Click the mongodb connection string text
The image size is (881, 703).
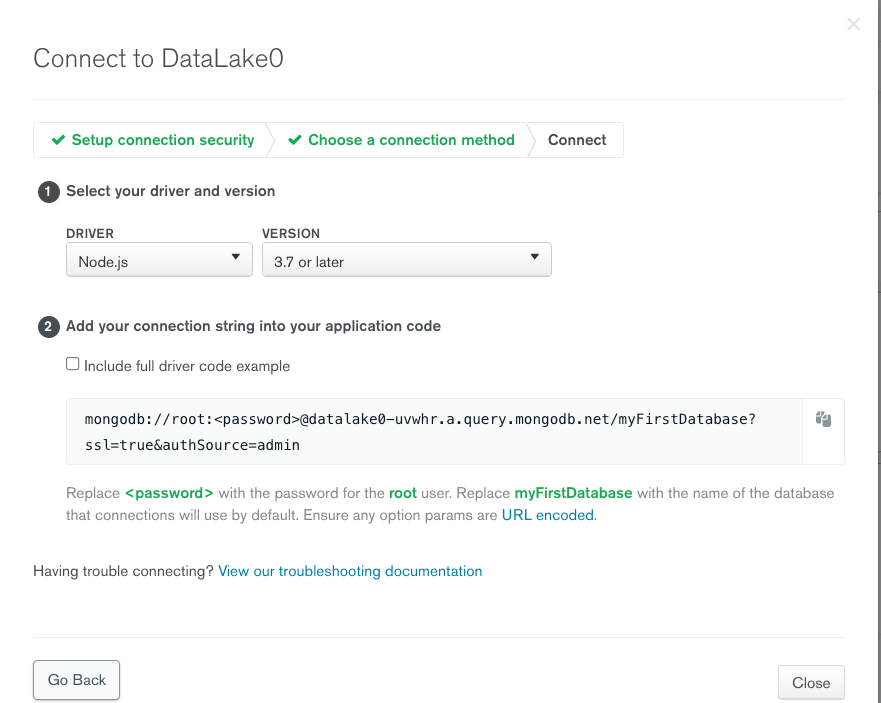tap(420, 432)
